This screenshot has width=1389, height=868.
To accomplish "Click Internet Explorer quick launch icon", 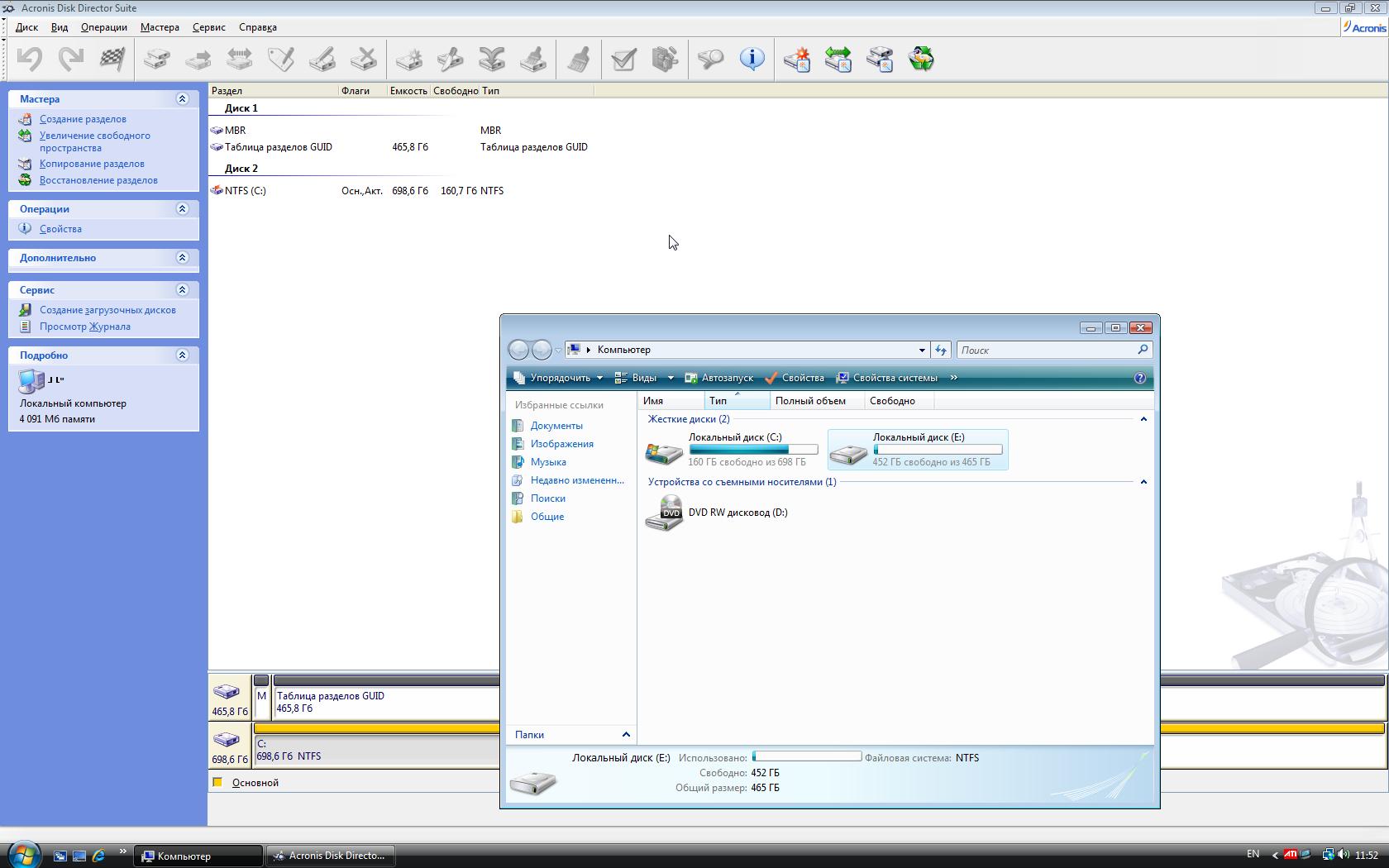I will point(98,856).
